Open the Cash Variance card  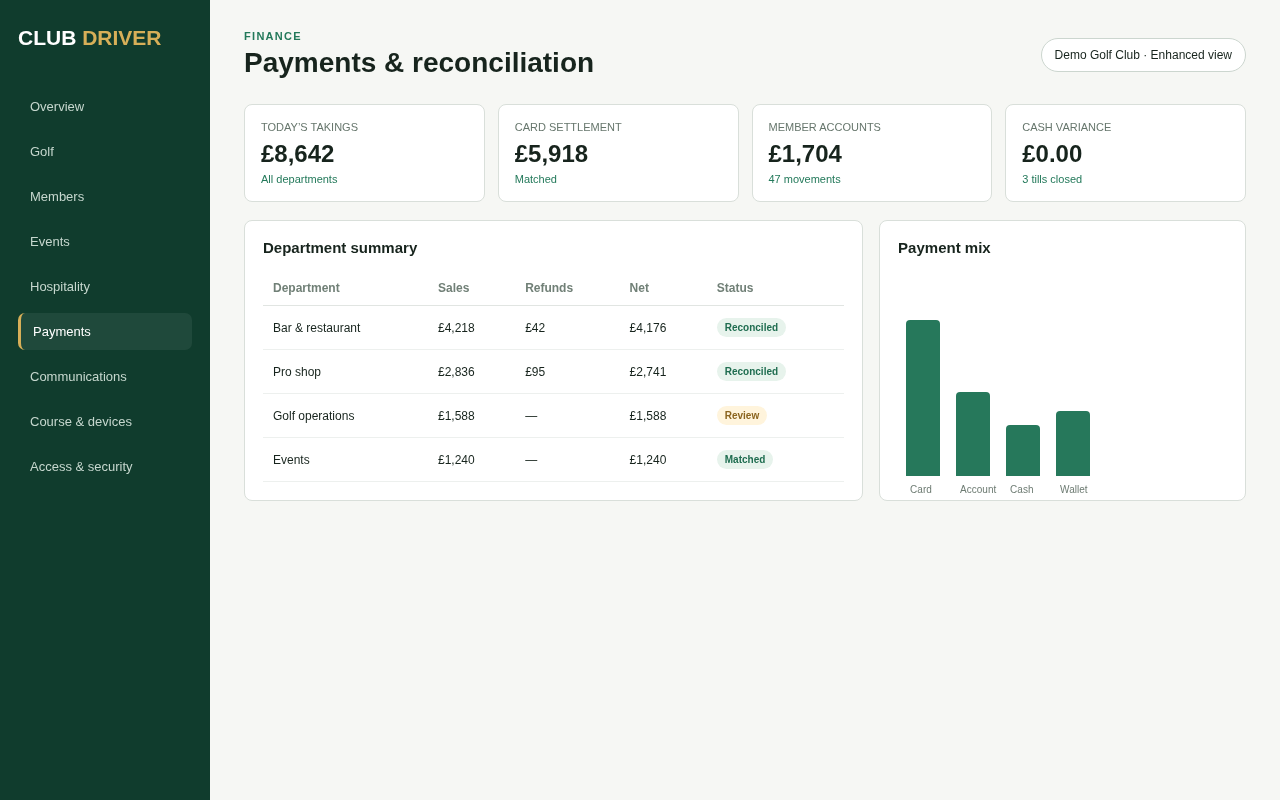coord(1125,153)
